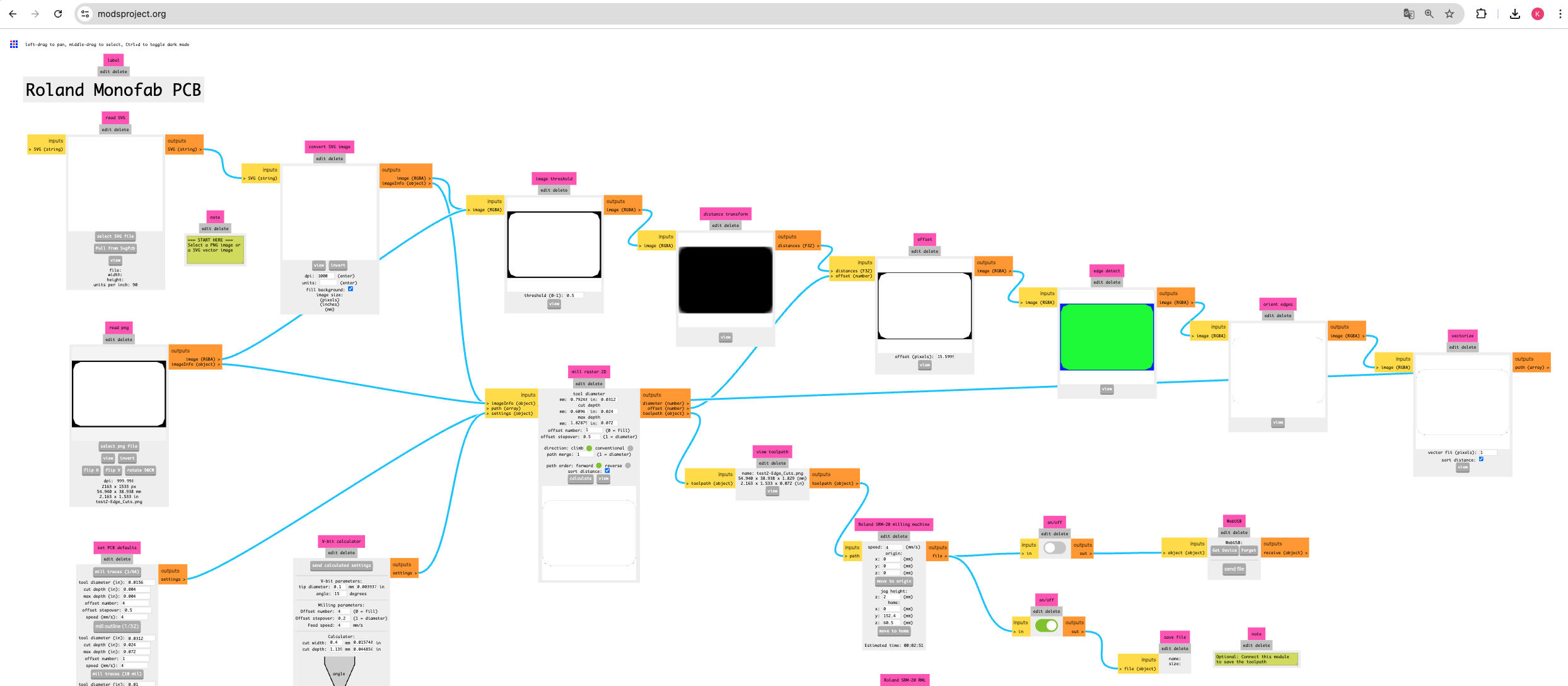This screenshot has height=686, width=1568.
Task: Uncheck the fill background checkbox
Action: (351, 289)
